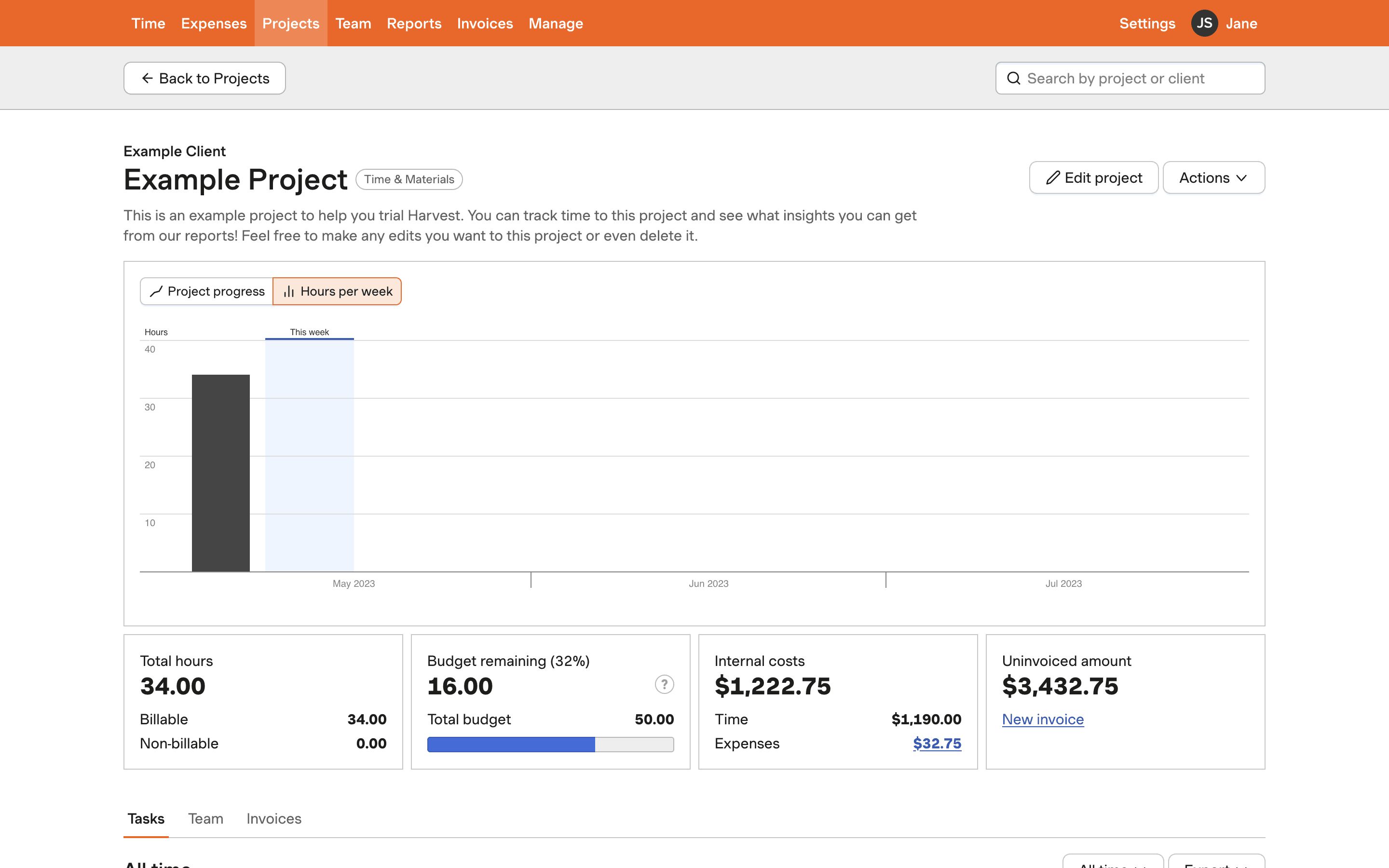Switch chart view to Project progress
This screenshot has height=868, width=1389.
(x=207, y=292)
